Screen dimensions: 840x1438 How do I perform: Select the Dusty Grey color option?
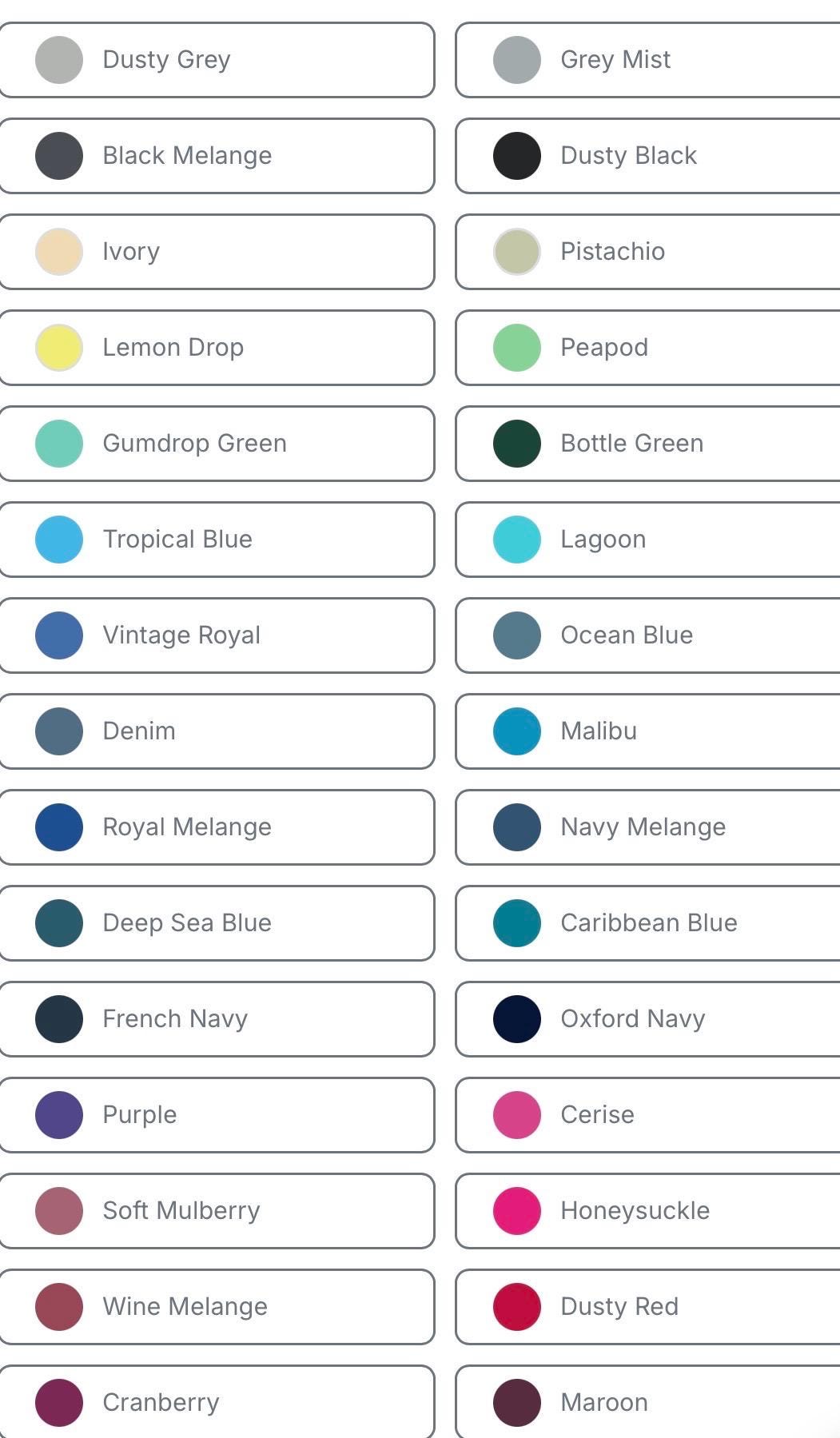(59, 60)
